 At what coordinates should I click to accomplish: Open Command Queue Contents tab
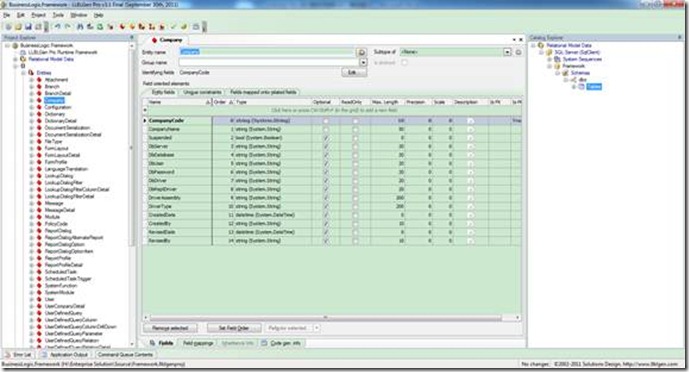coord(125,354)
